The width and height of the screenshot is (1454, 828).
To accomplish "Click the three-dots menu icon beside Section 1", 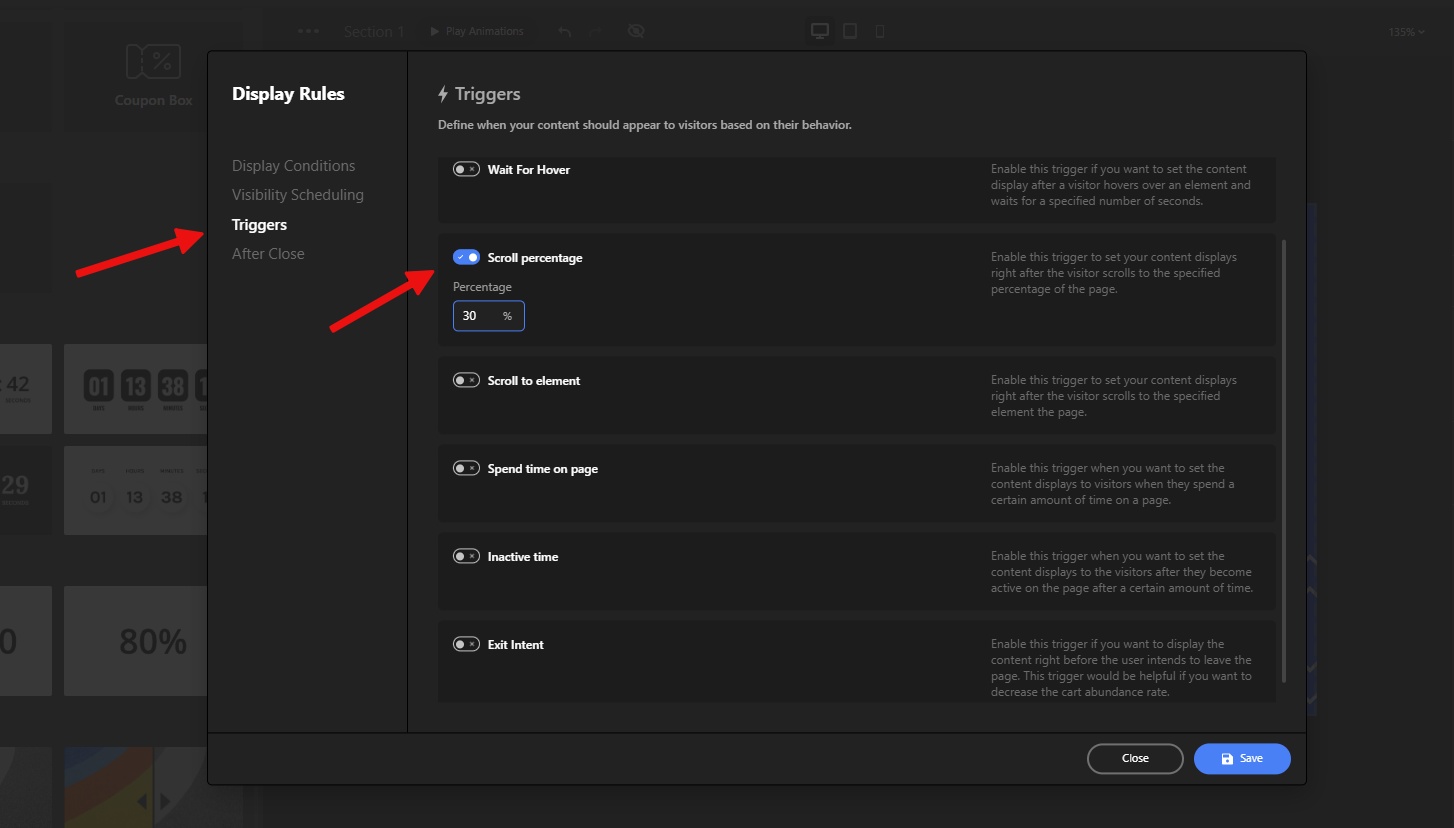I will [x=308, y=31].
